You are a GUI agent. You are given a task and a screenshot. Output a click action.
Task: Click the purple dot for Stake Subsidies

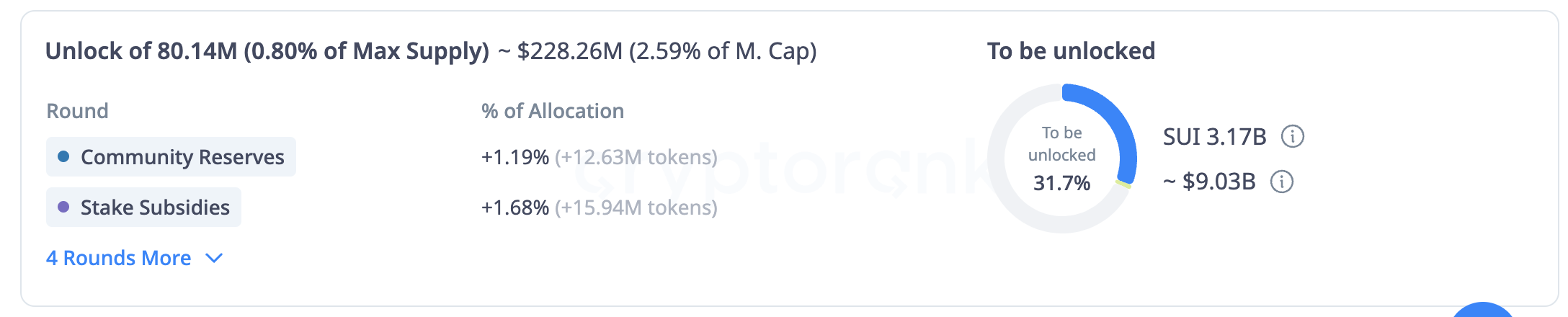point(63,207)
